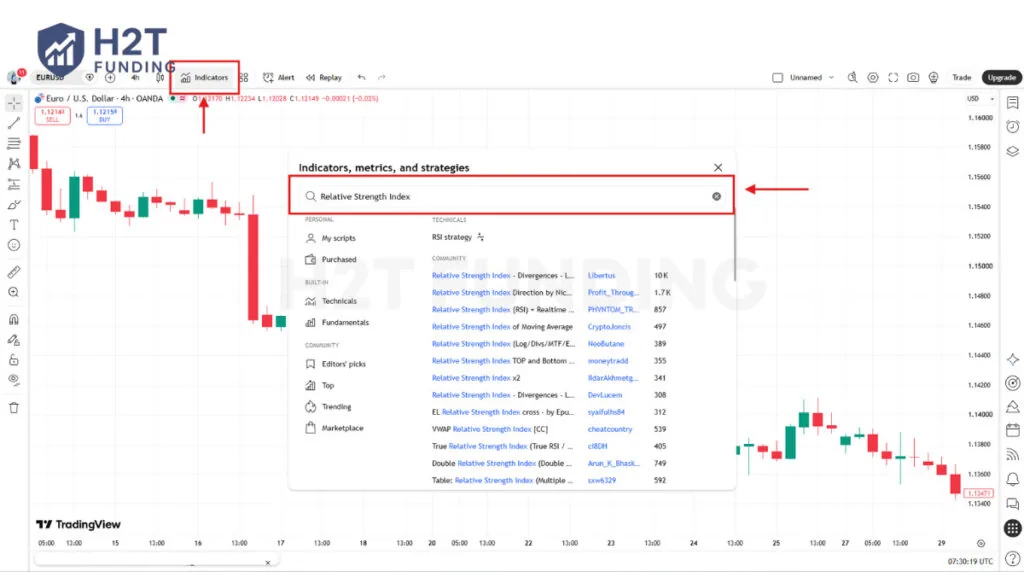
Task: Open user profile avatar menu
Action: click(14, 77)
